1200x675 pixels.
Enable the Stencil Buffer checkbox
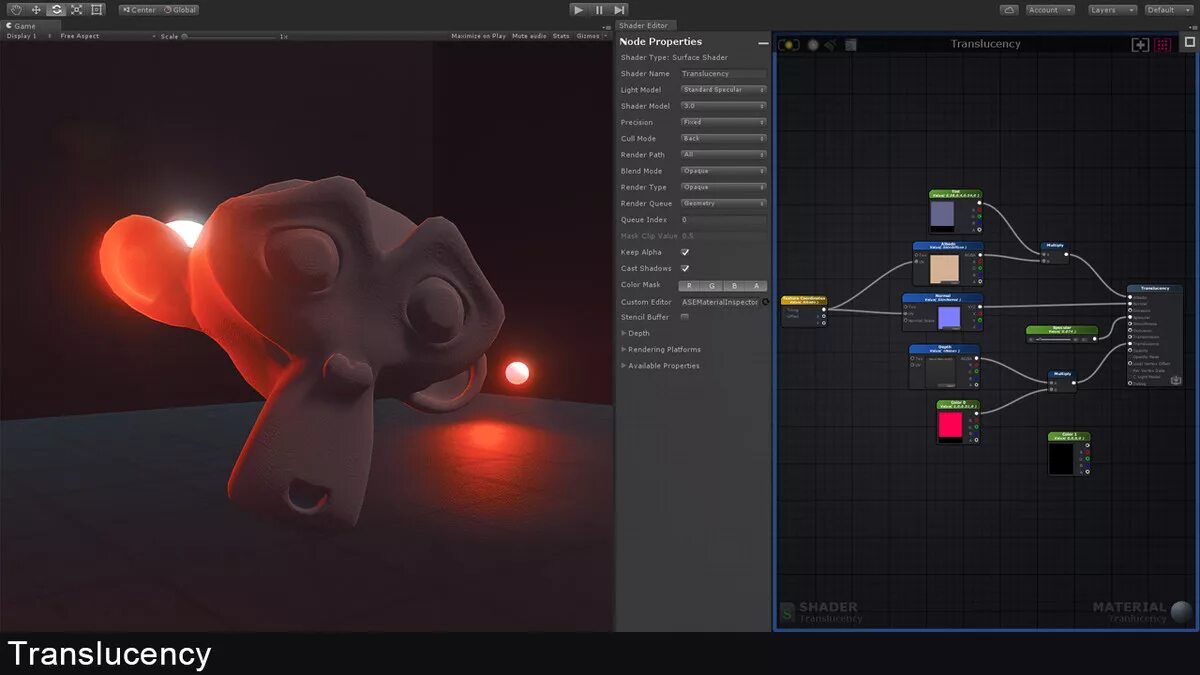coord(684,316)
